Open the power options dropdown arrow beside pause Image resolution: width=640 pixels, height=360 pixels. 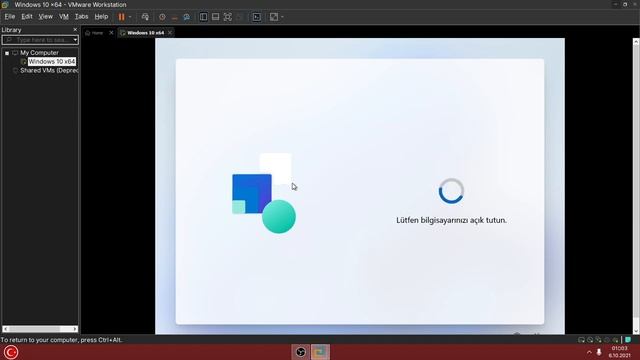(x=130, y=17)
